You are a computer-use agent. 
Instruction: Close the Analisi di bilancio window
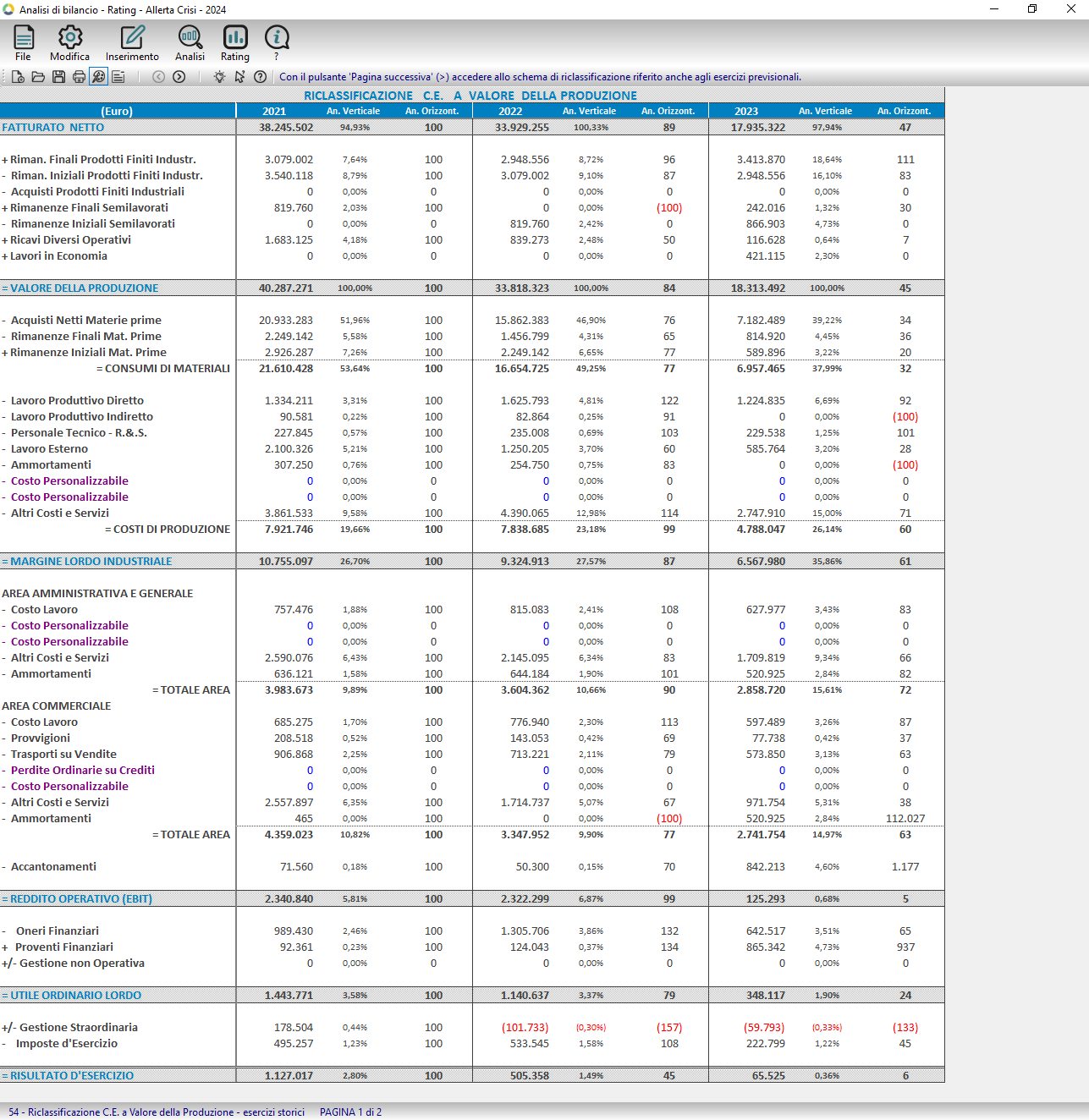1070,8
